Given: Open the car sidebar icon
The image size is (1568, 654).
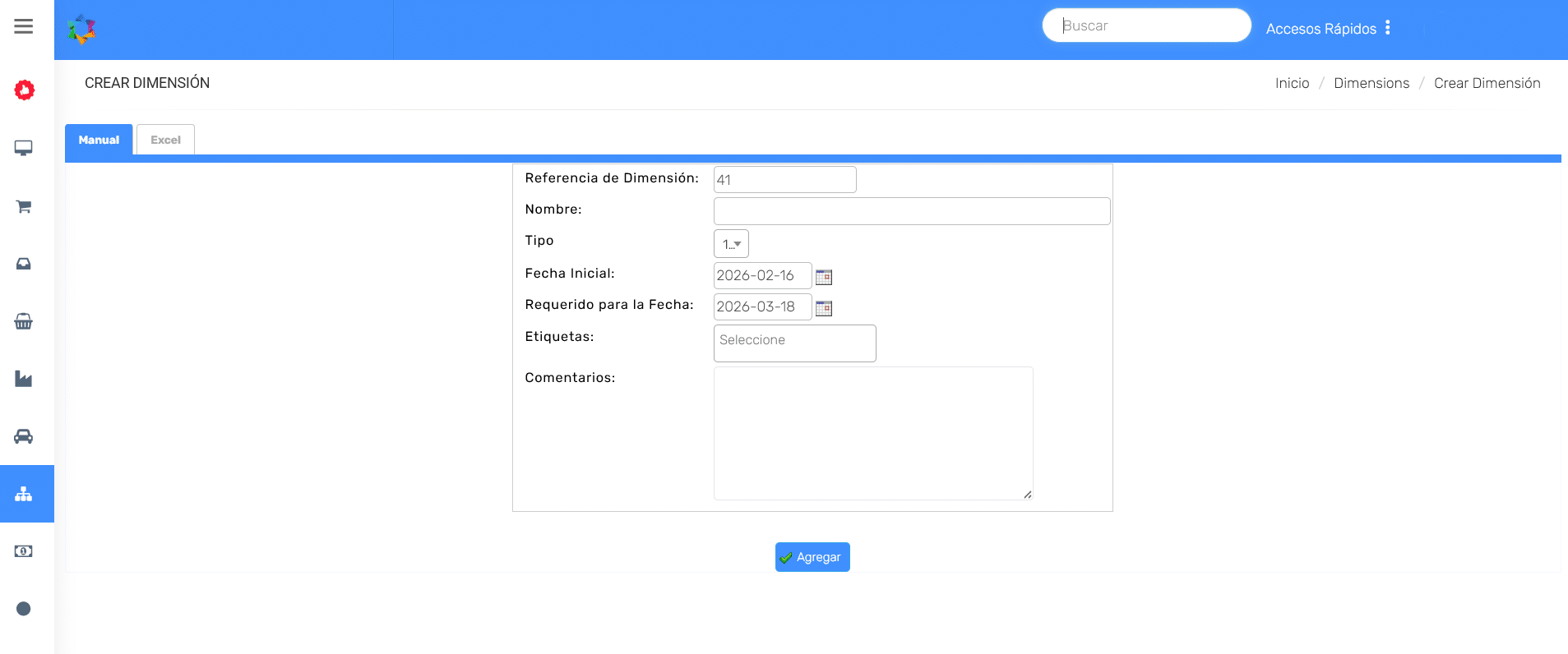Looking at the screenshot, I should click(24, 436).
